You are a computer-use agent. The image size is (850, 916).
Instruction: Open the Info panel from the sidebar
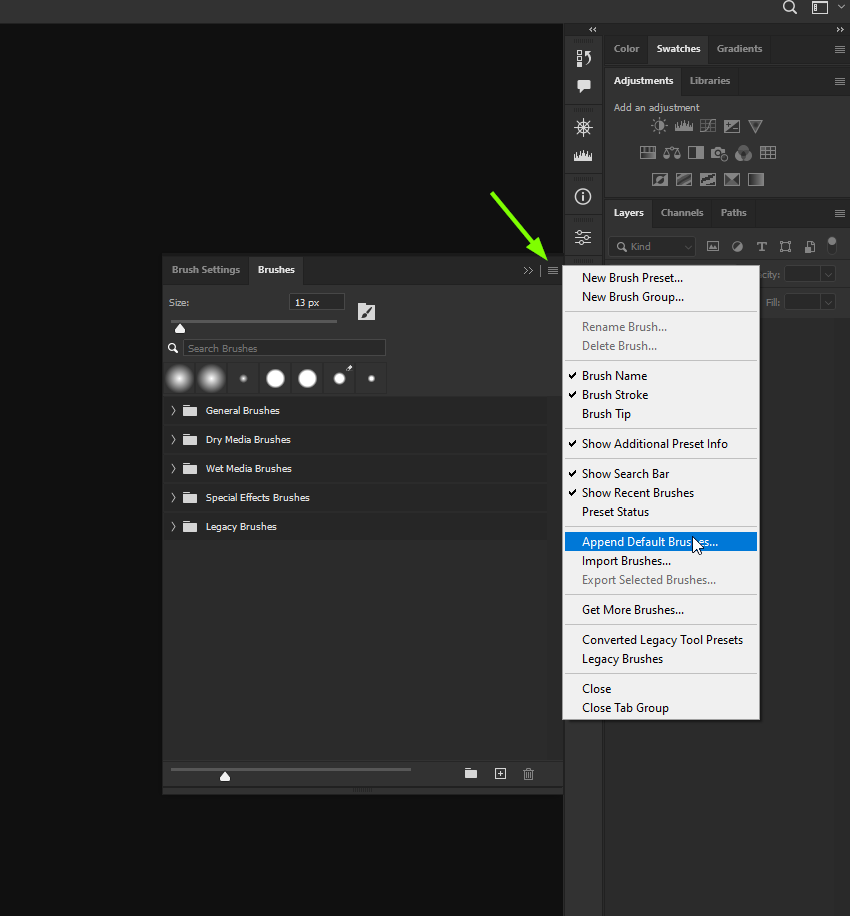coord(583,196)
